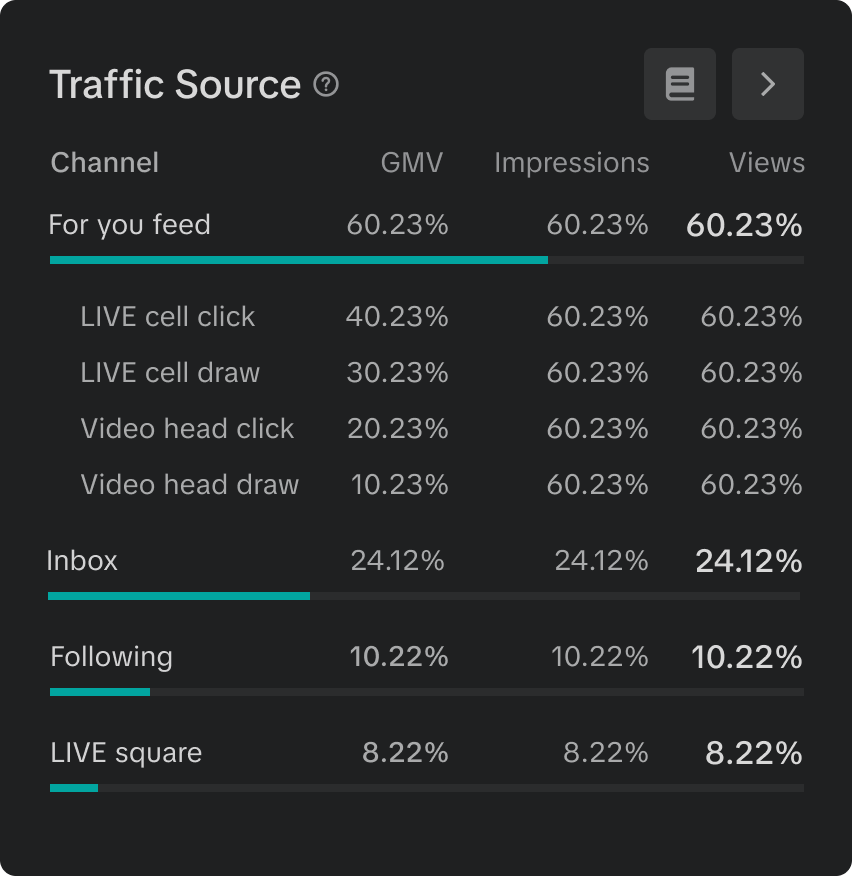Screen dimensions: 852x876
Task: Click the For you feed progress bar
Action: click(x=299, y=260)
